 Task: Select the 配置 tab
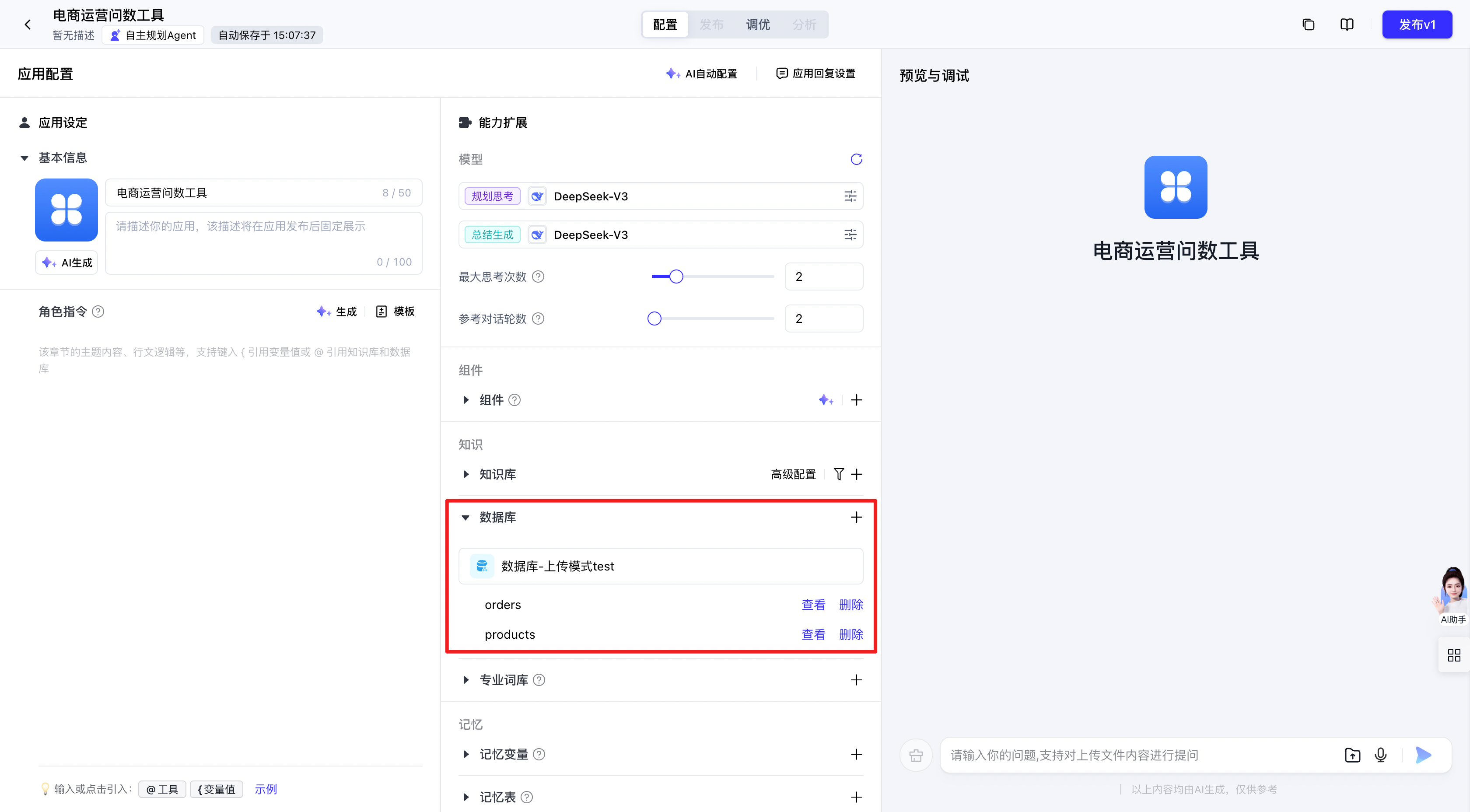click(x=665, y=24)
